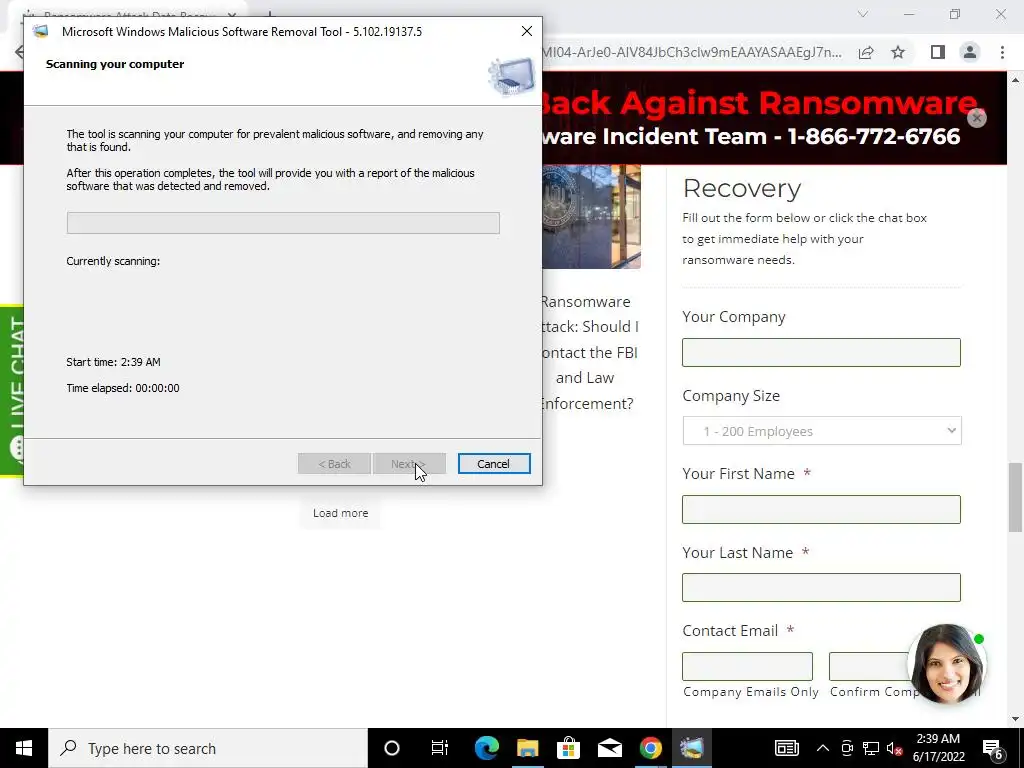1024x768 pixels.
Task: Cancel the malicious software scan
Action: tap(494, 464)
